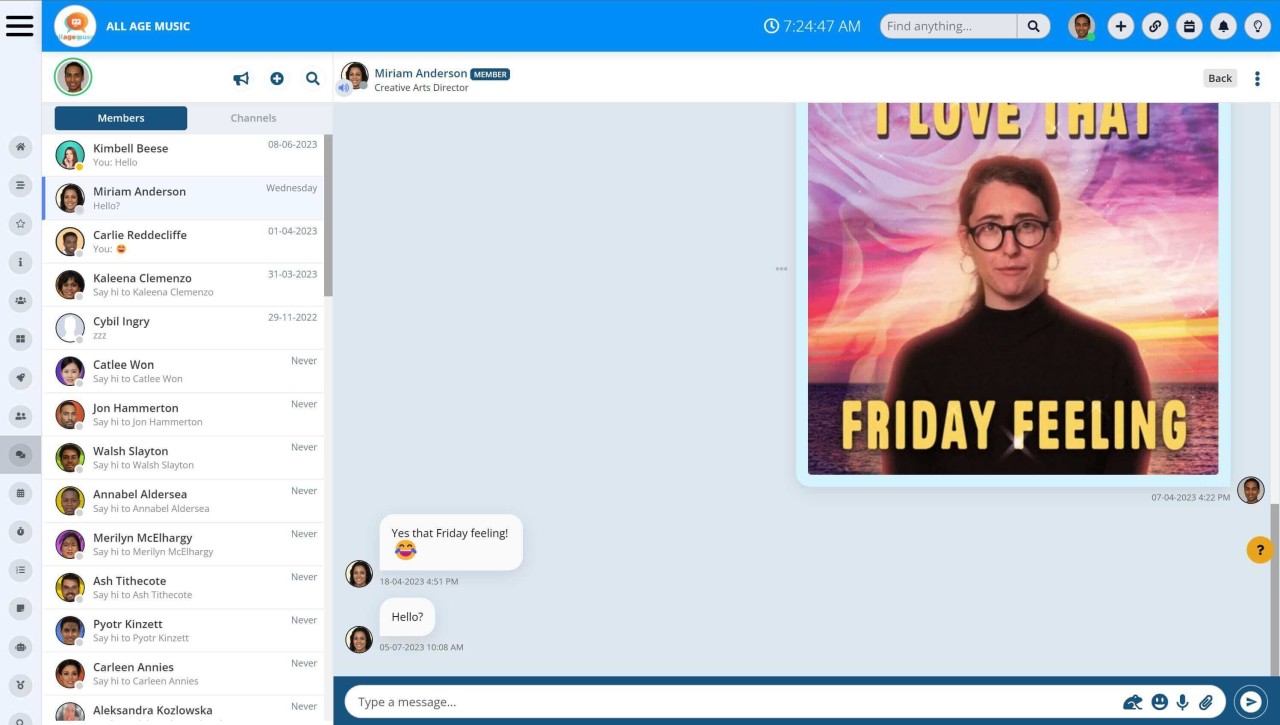The image size is (1280, 725).
Task: Click the links icon in the top bar
Action: (1155, 25)
